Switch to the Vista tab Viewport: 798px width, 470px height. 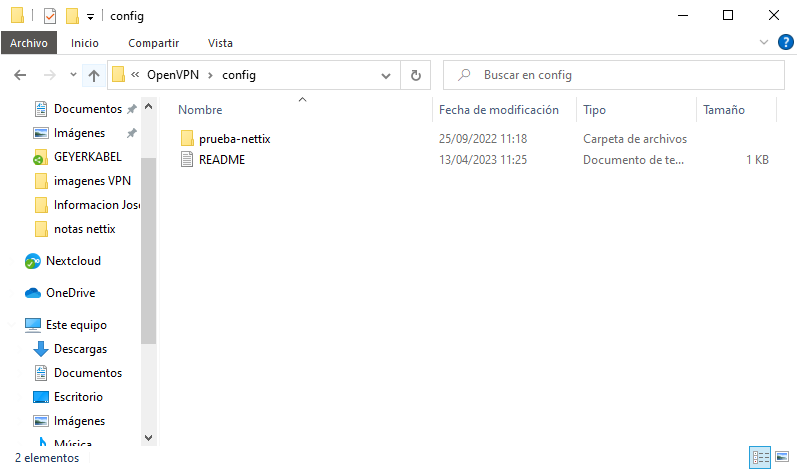click(x=220, y=43)
